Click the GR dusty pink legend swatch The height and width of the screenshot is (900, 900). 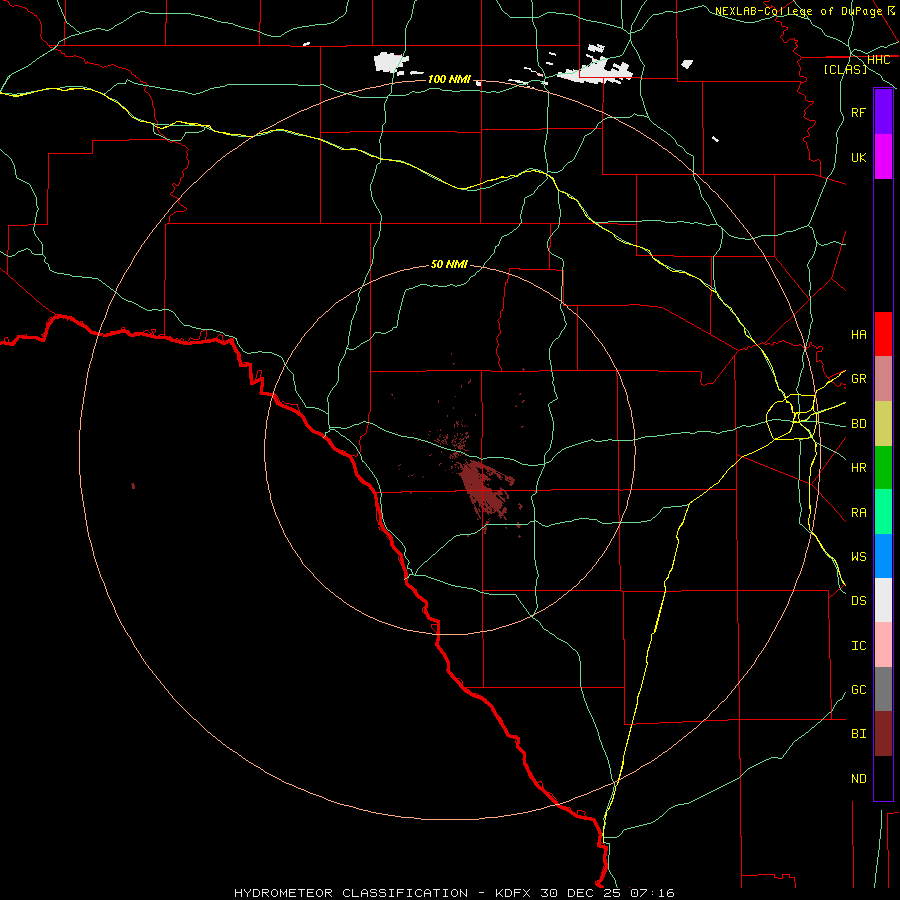pyautogui.click(x=883, y=378)
